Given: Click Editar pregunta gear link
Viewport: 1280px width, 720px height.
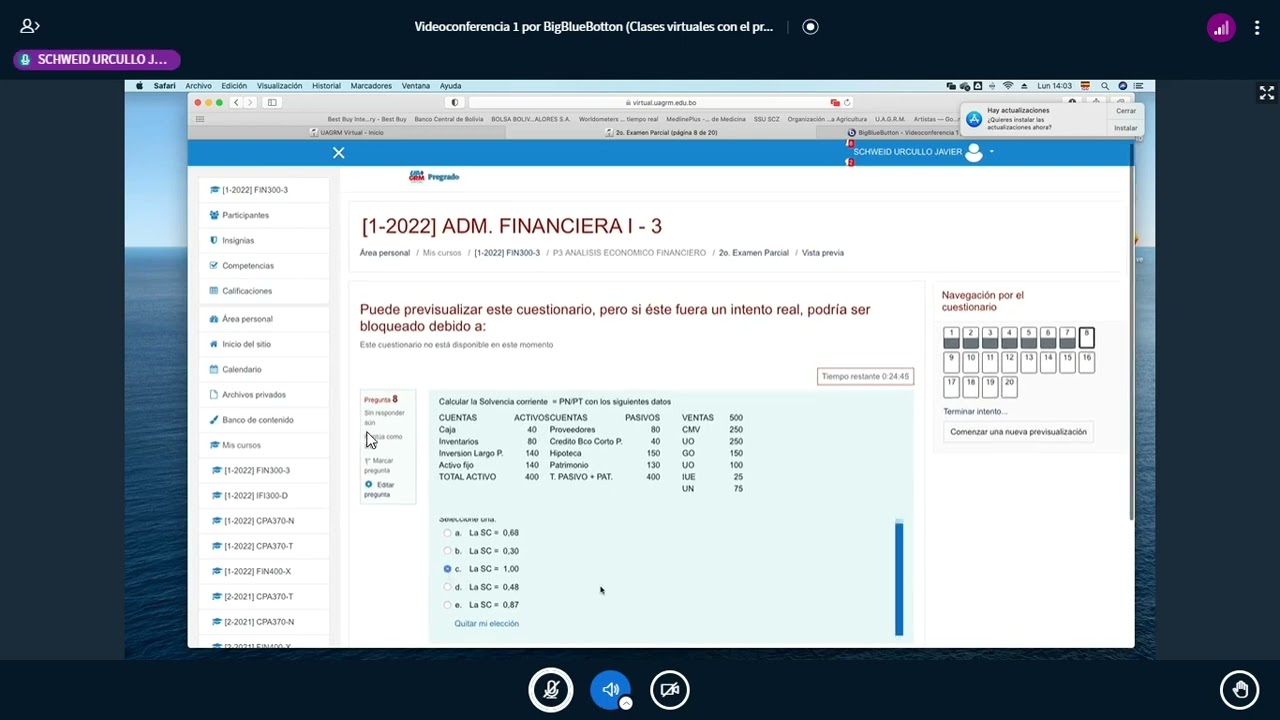Looking at the screenshot, I should pyautogui.click(x=380, y=489).
